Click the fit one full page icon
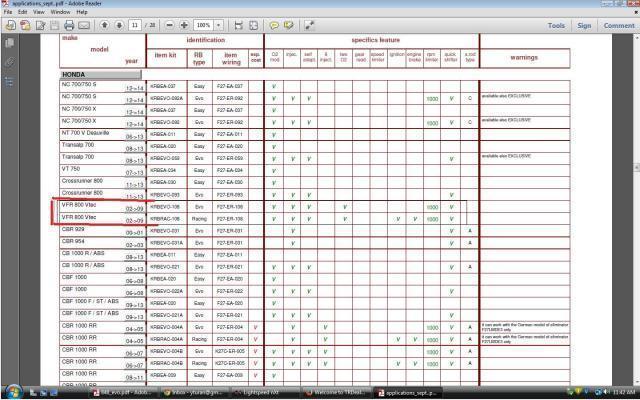 coord(253,25)
